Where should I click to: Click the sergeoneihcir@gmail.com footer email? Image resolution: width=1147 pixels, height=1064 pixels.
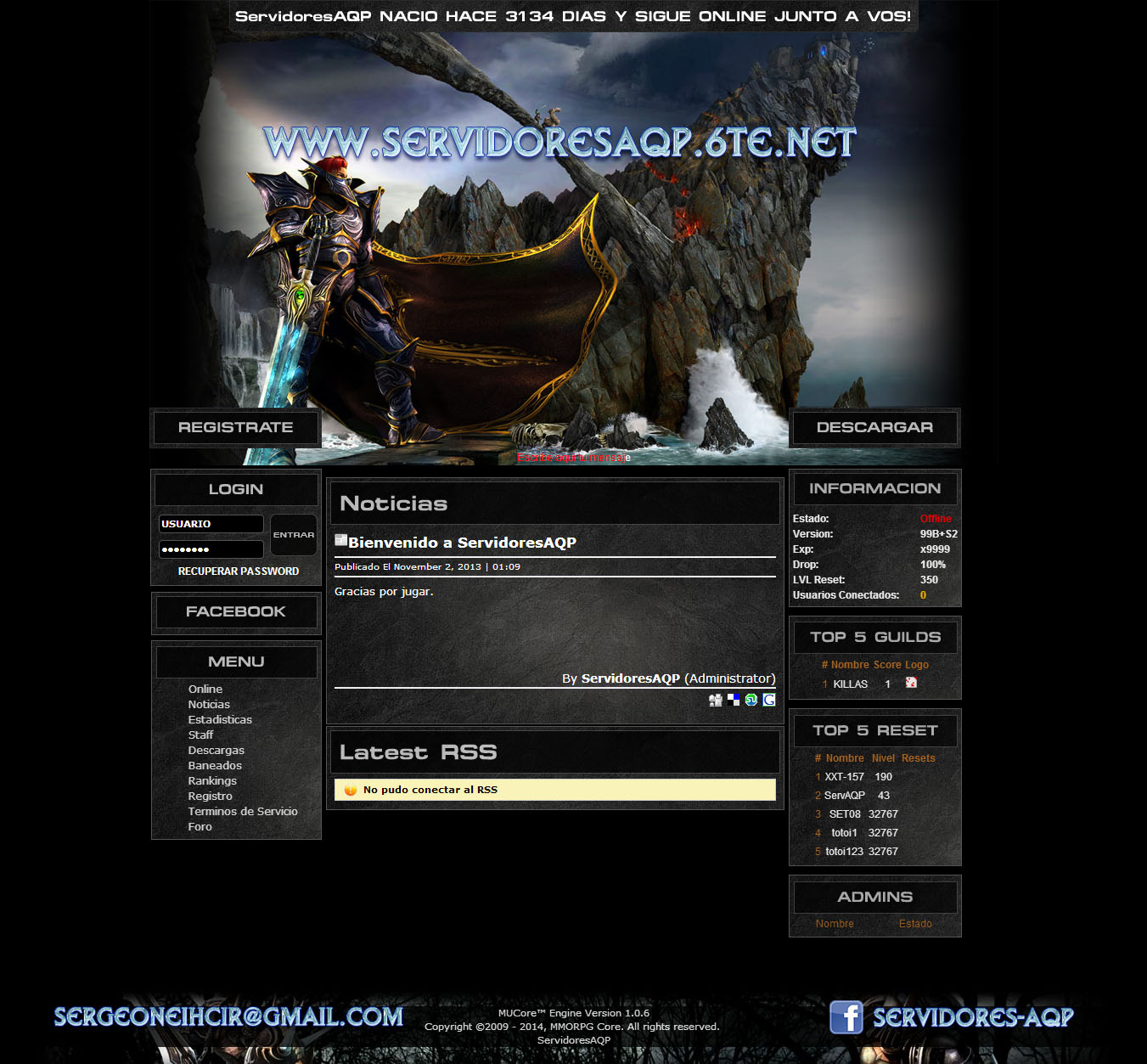click(228, 1016)
